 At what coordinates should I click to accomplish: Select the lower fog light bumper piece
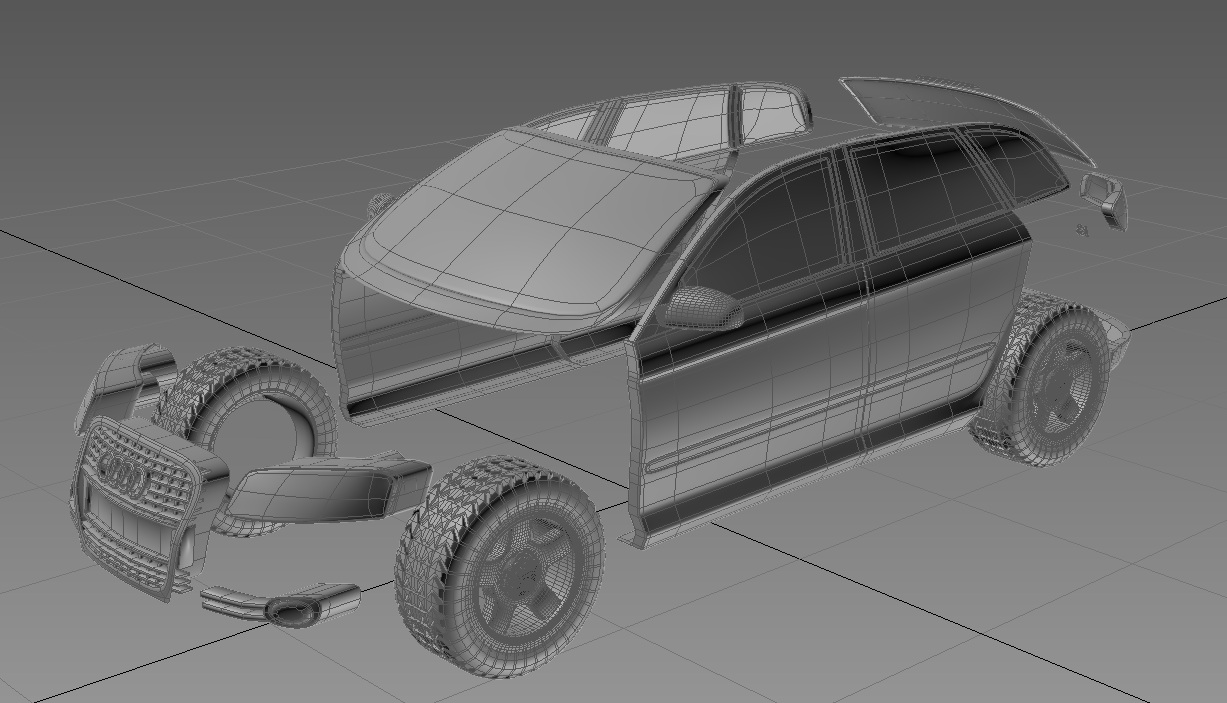282,604
